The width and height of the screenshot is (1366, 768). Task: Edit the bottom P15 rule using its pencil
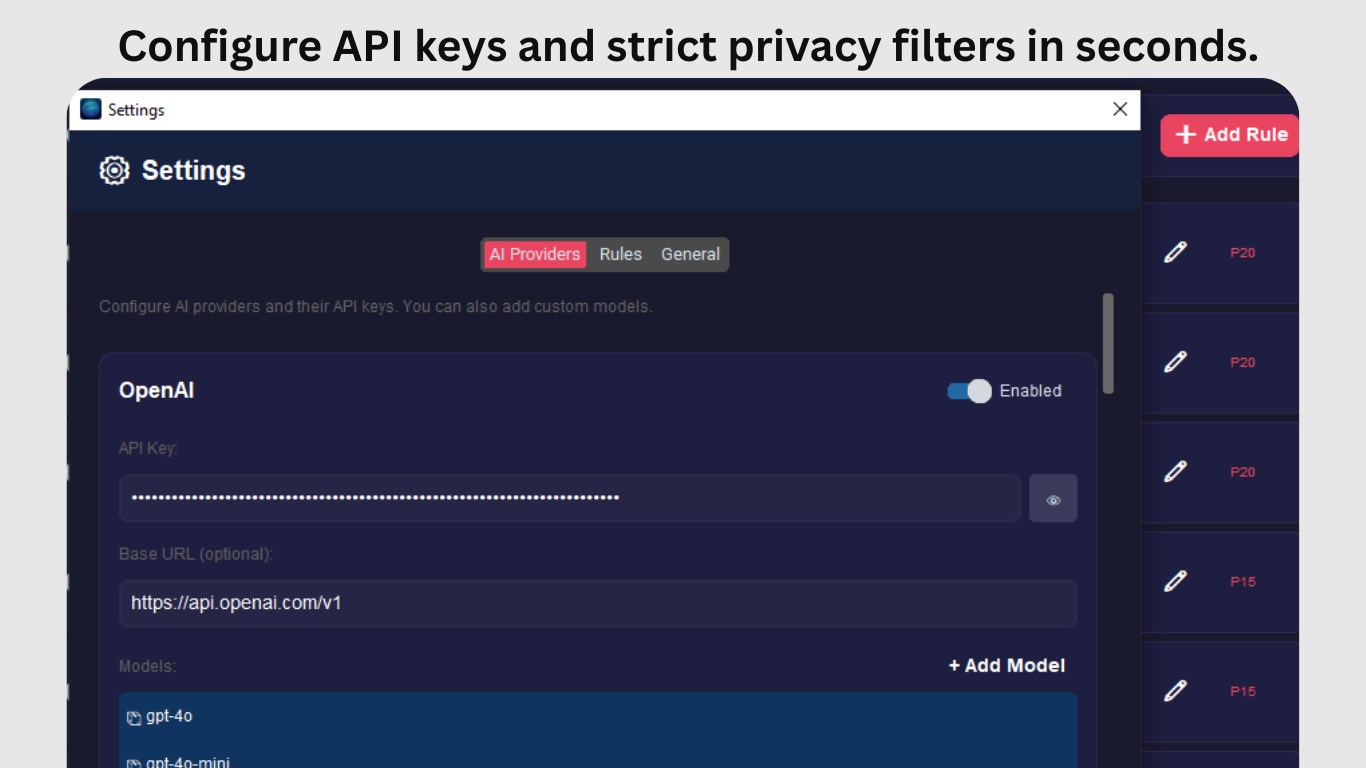[1176, 690]
